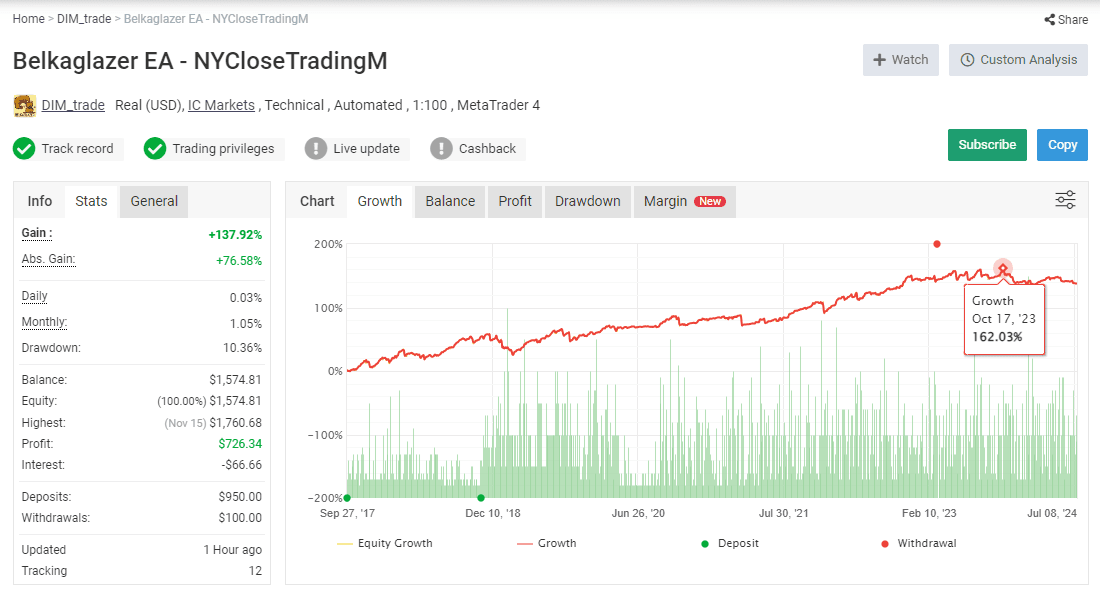Open the IC Markets broker link
Viewport: 1100px width, 596px height.
pos(221,105)
